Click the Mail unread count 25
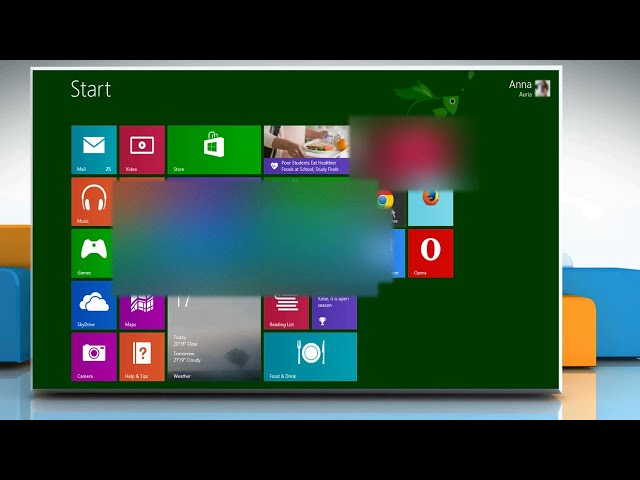The width and height of the screenshot is (640, 480). (x=108, y=169)
